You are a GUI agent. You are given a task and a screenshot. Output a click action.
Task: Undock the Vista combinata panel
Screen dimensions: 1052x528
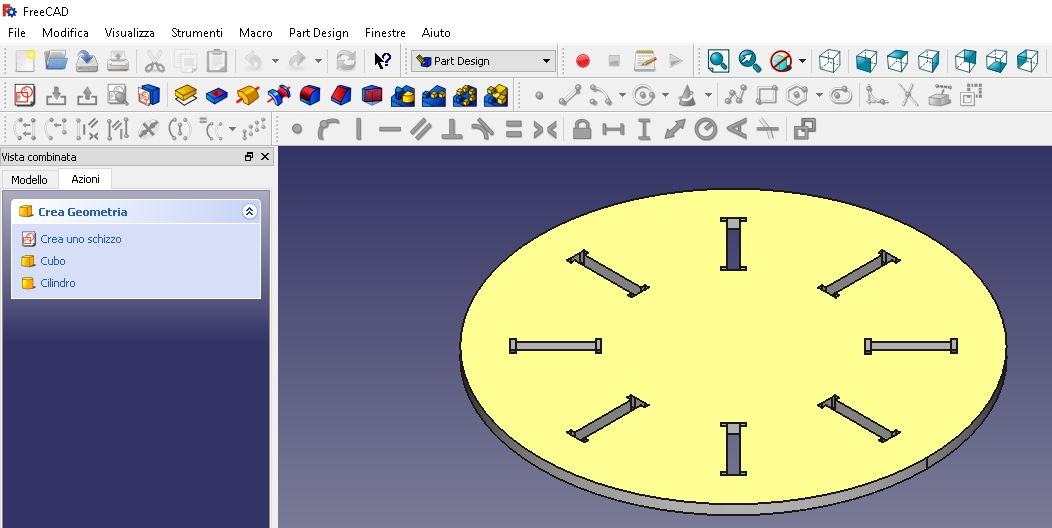coord(249,157)
